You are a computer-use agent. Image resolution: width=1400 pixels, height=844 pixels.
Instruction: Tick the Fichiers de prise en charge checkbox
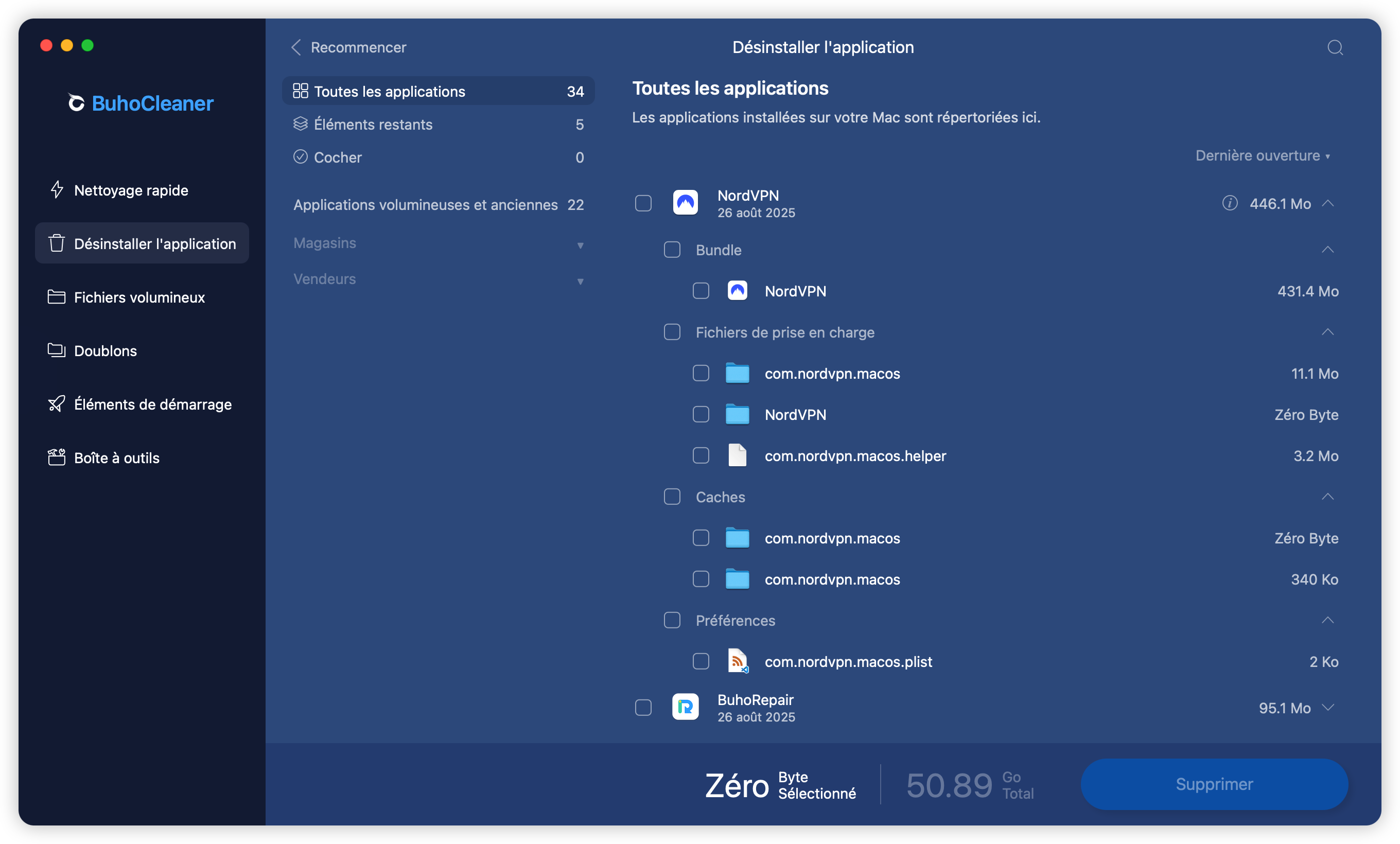point(672,332)
